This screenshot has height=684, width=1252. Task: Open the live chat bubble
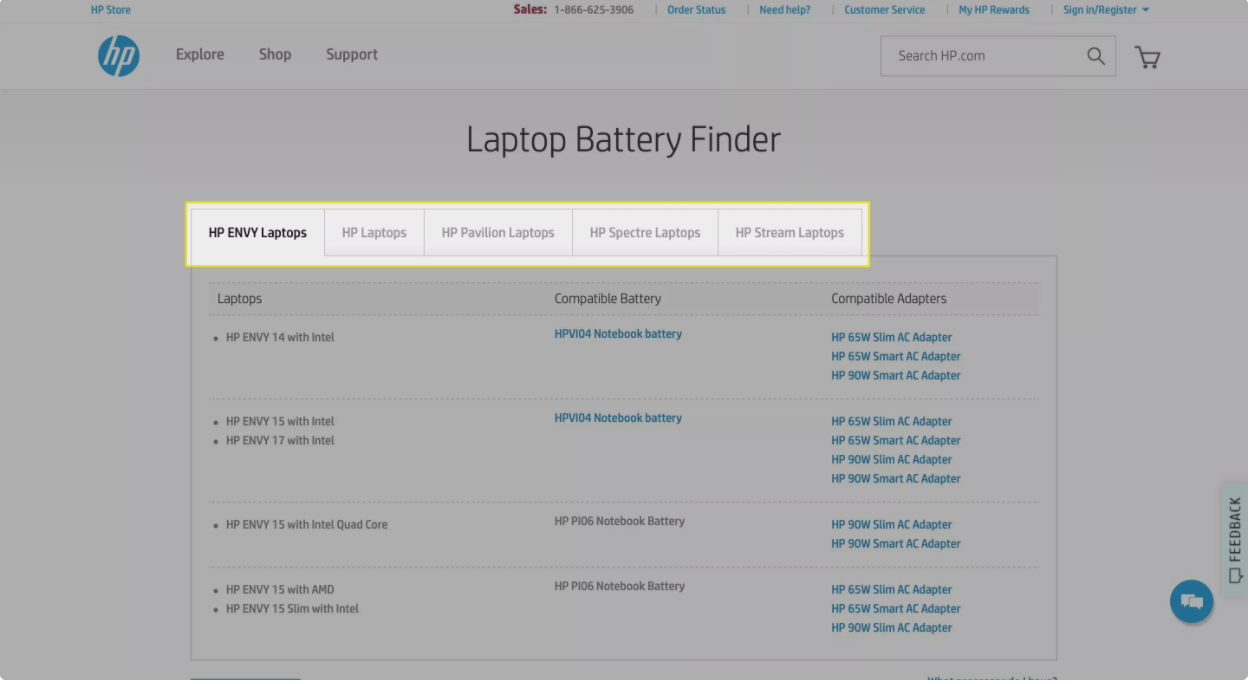[1191, 601]
